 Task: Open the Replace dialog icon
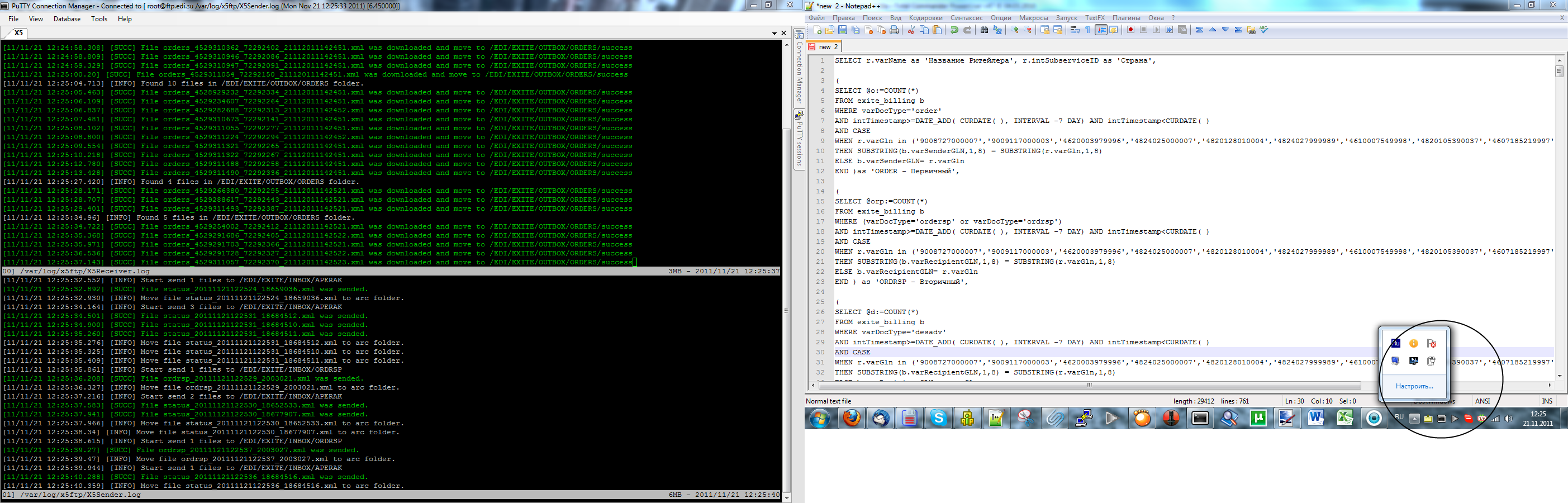pyautogui.click(x=997, y=30)
